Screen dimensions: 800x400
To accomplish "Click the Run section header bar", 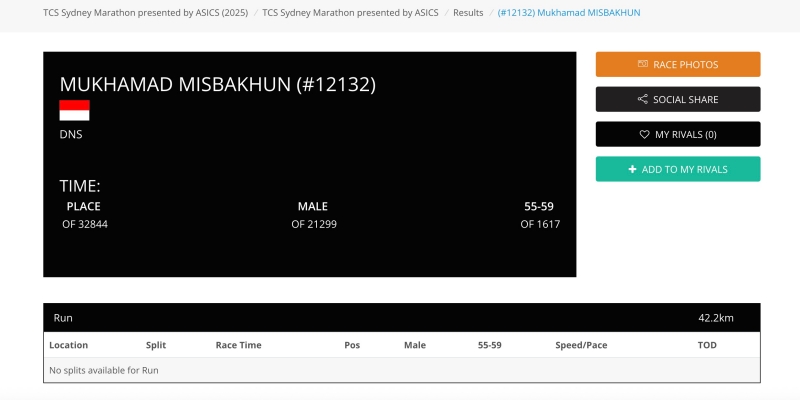I will (401, 318).
